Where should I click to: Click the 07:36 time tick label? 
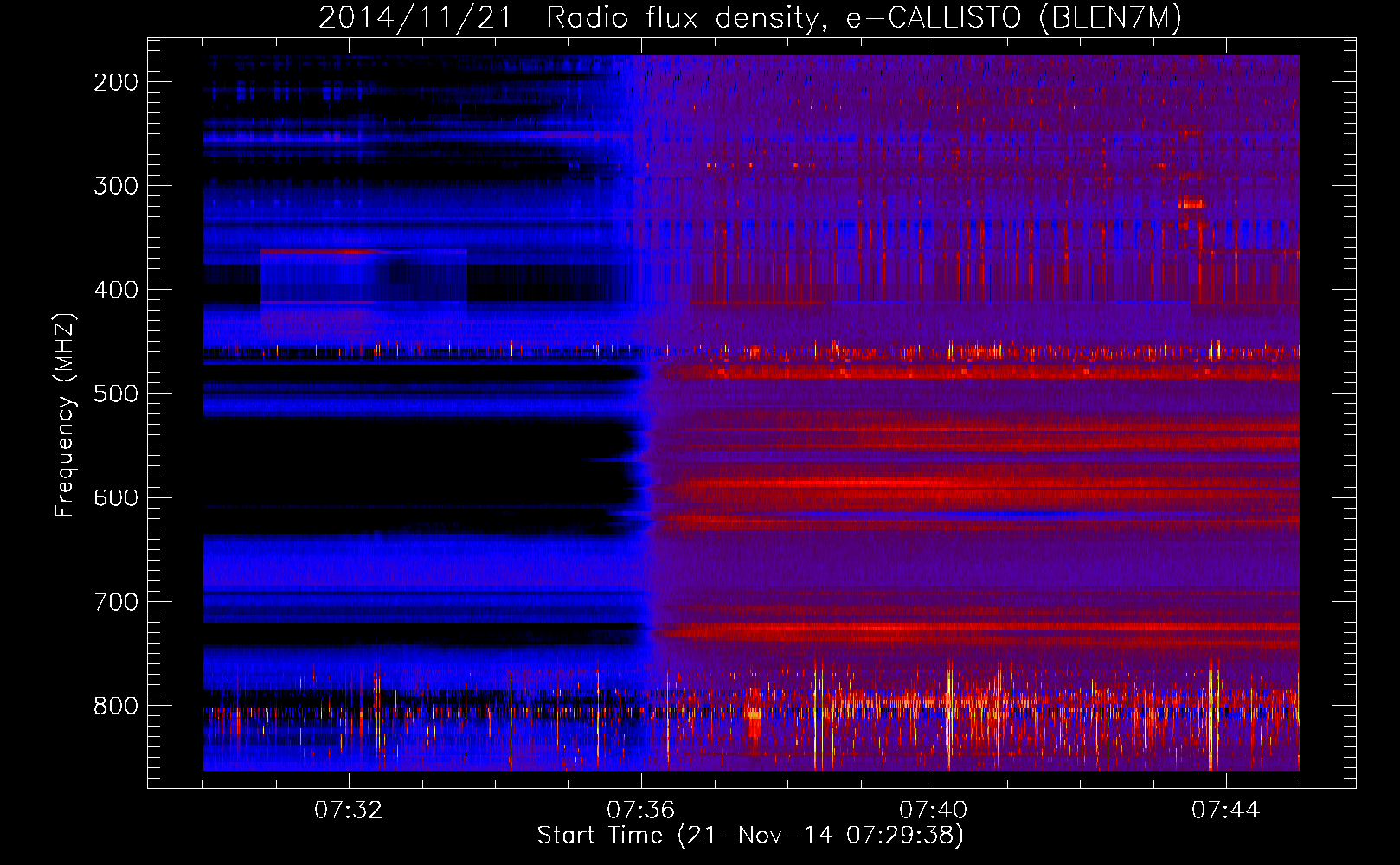pyautogui.click(x=640, y=810)
